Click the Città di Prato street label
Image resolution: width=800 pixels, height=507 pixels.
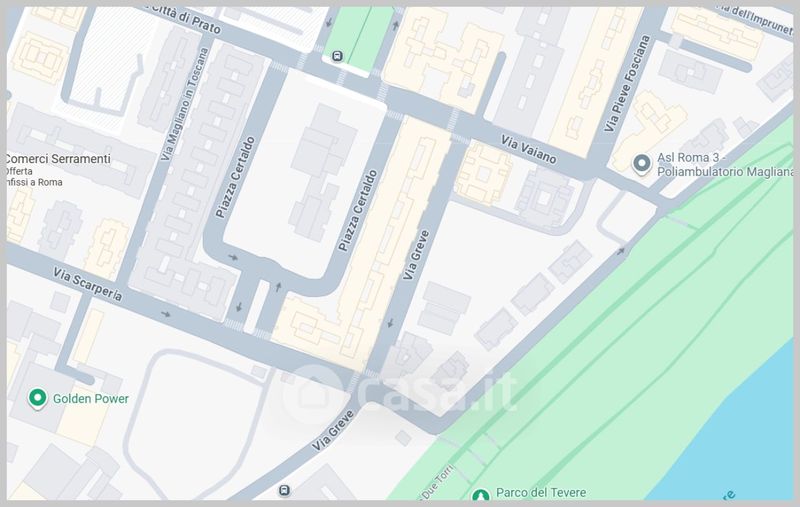[185, 19]
